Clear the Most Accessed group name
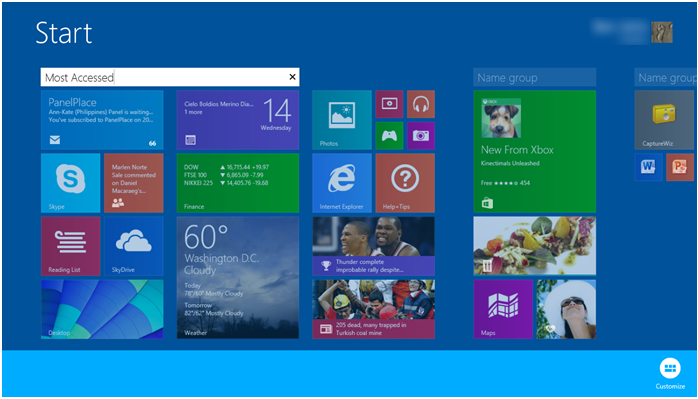The width and height of the screenshot is (698, 399). coord(292,77)
